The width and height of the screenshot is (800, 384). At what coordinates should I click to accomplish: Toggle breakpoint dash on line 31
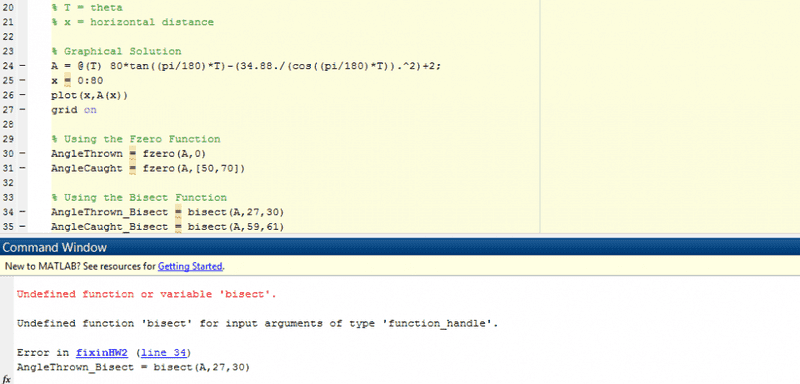point(22,168)
